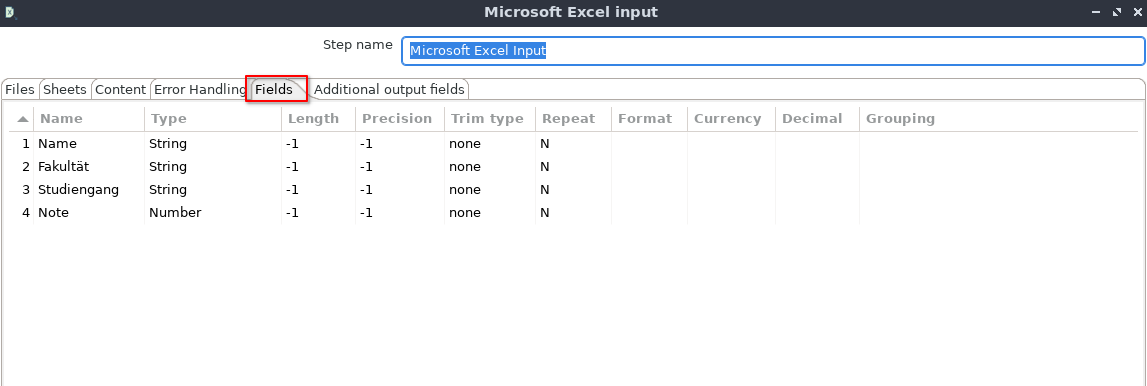Screen dimensions: 1147x386
Task: Select the 'Studiengang' field name cell
Action: (89, 190)
